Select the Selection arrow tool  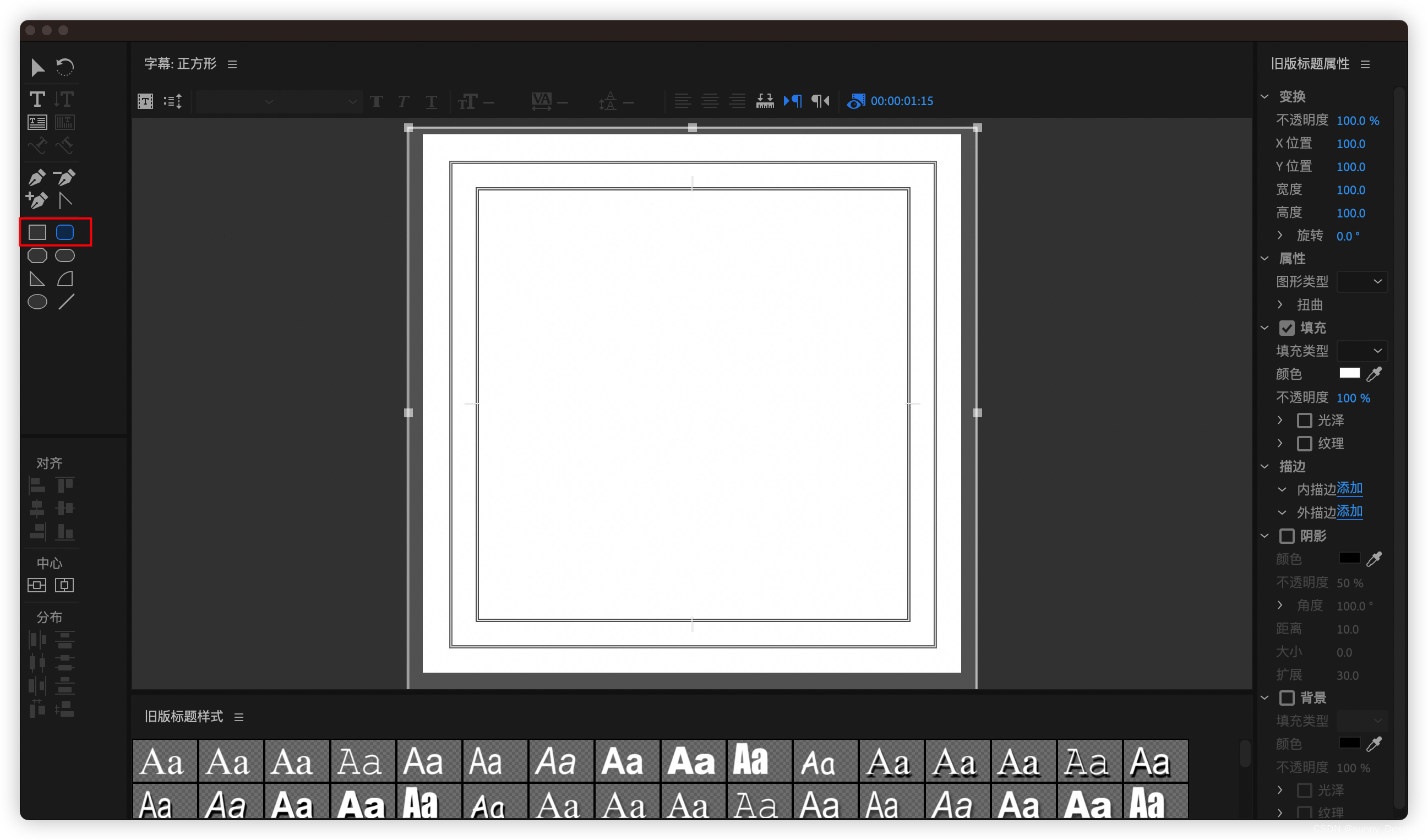coord(37,68)
